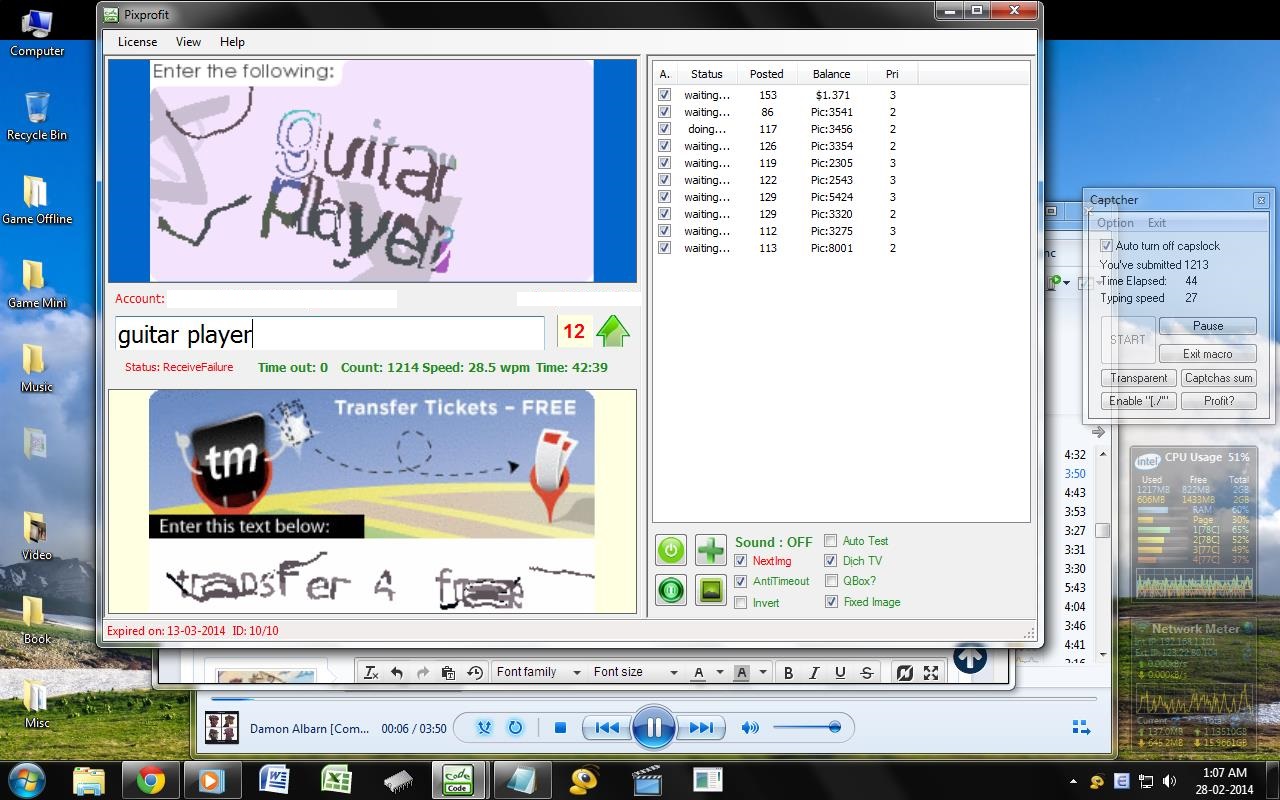Image resolution: width=1280 pixels, height=800 pixels.
Task: Click the green picture image icon
Action: coord(710,590)
